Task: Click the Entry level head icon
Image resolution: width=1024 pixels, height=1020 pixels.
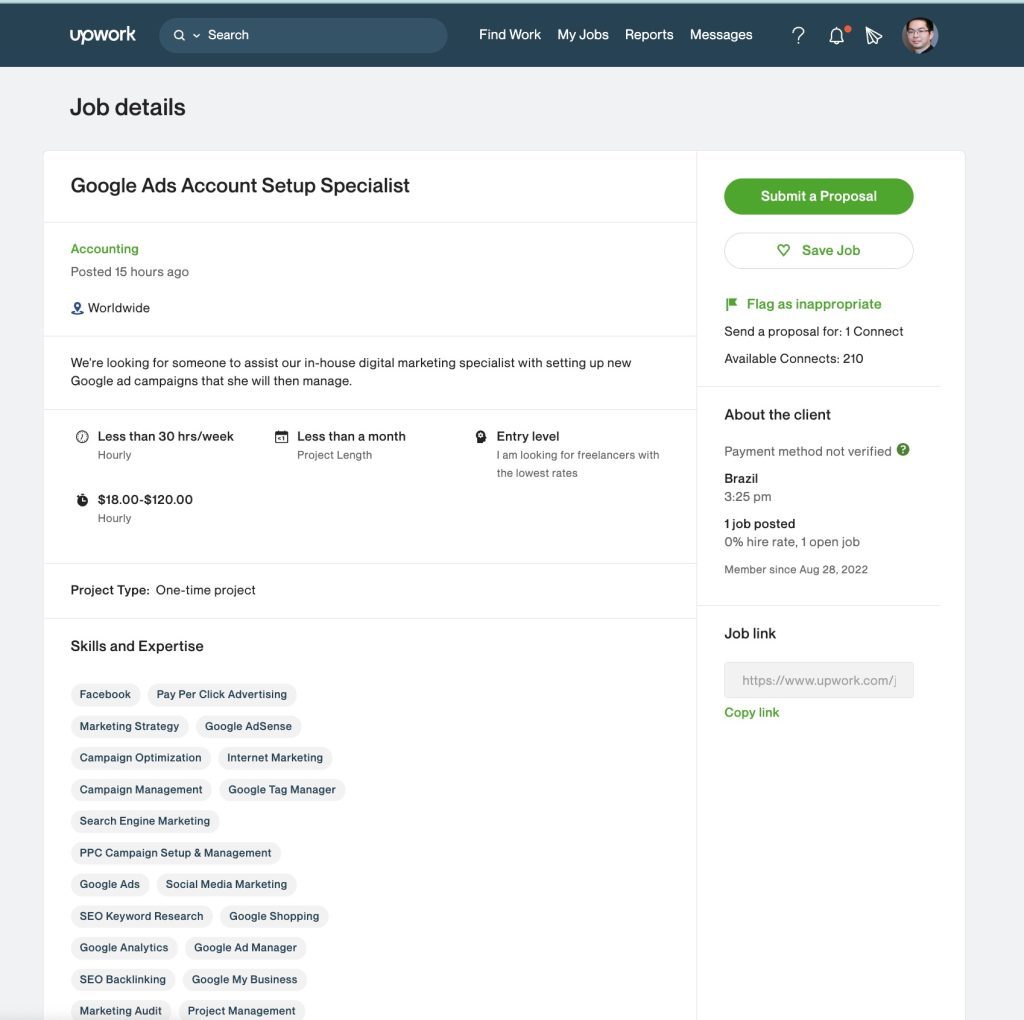Action: [481, 437]
